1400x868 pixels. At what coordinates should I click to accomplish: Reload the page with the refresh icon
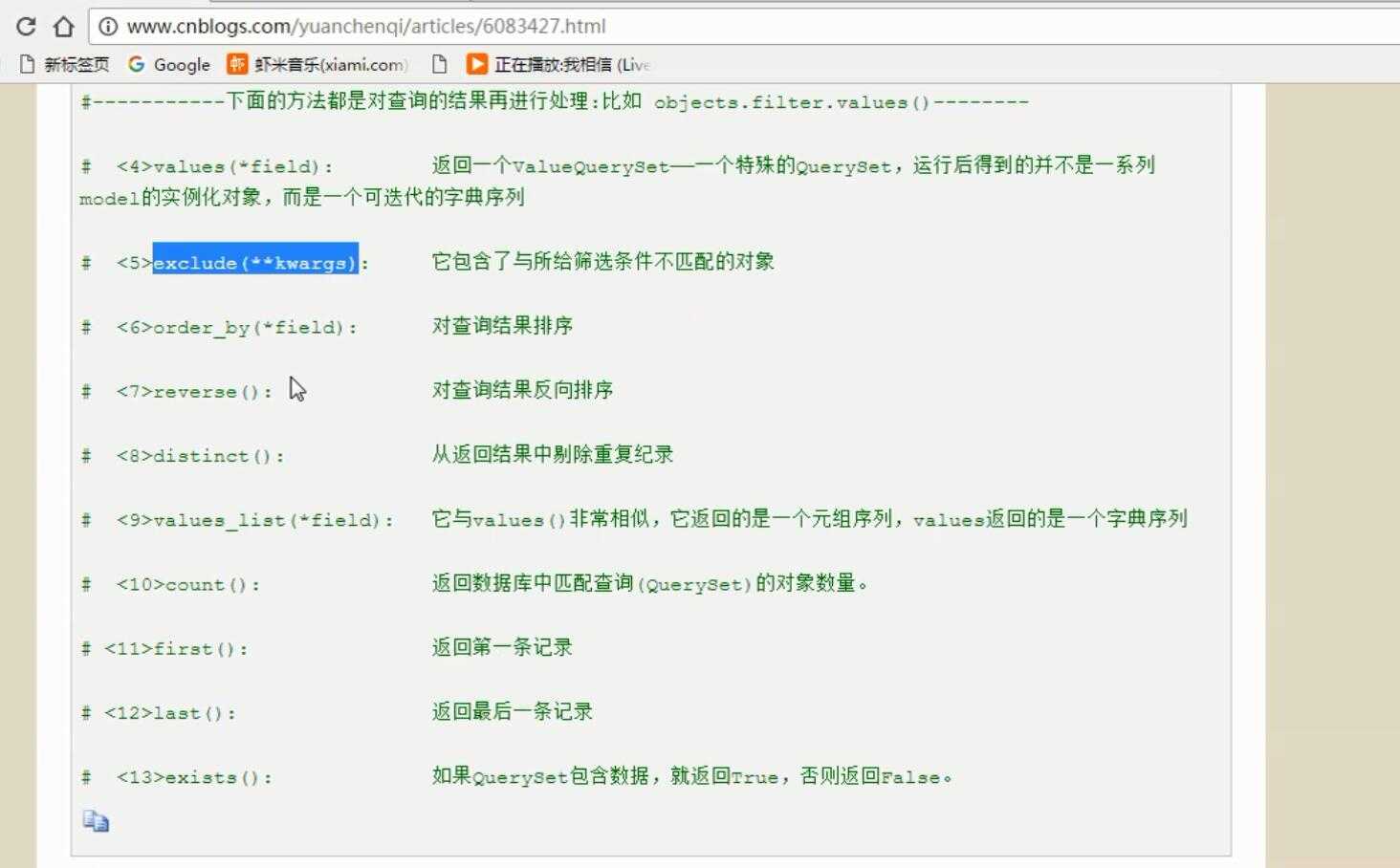click(26, 26)
